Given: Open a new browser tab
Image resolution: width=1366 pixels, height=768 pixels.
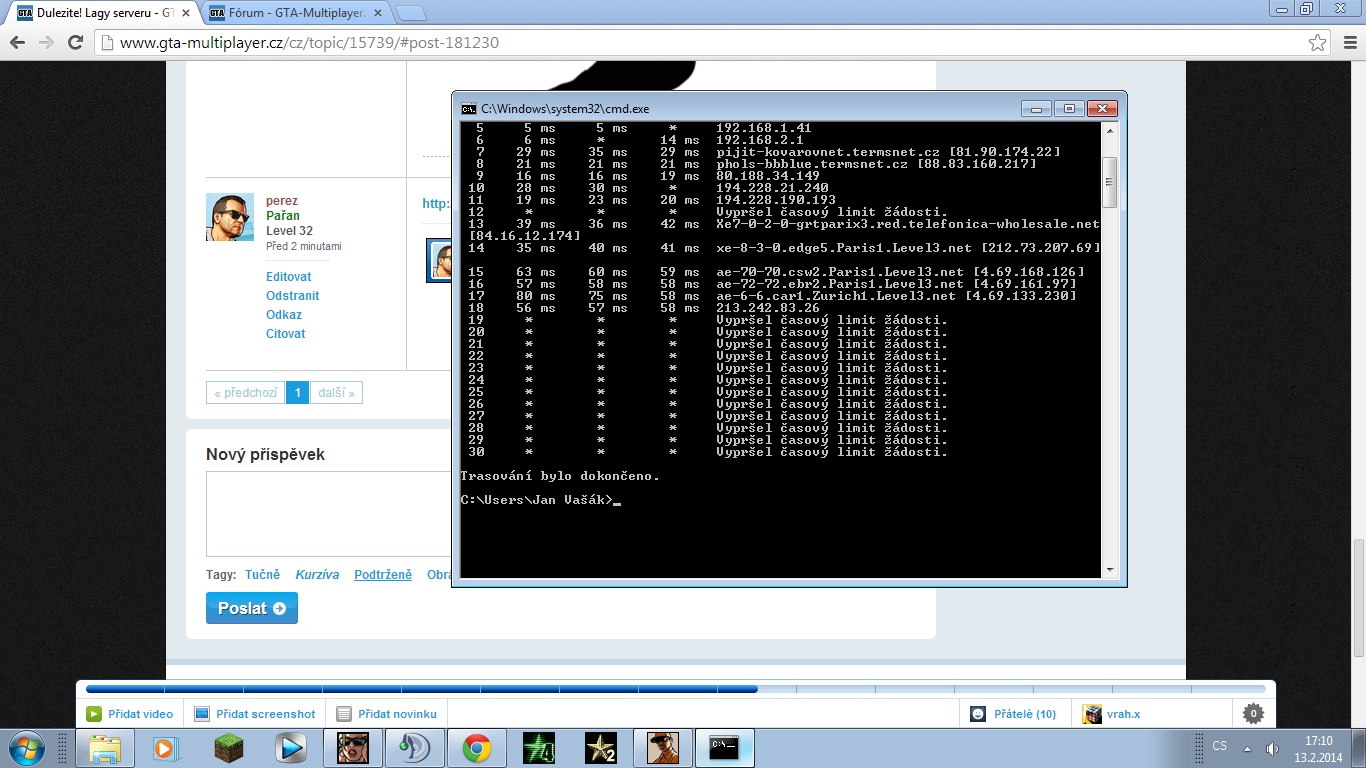Looking at the screenshot, I should [x=410, y=14].
